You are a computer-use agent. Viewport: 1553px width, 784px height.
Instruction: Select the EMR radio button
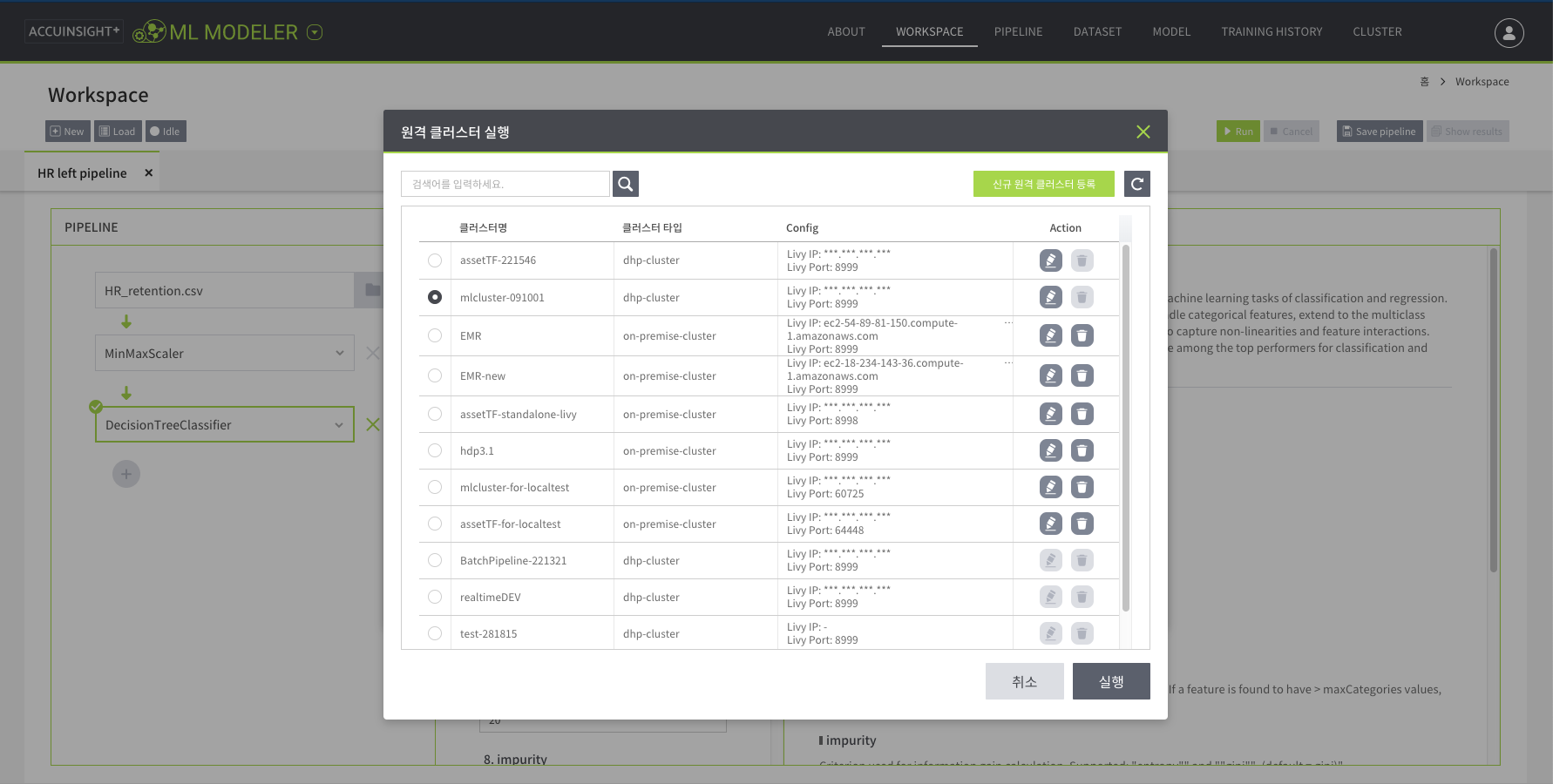tap(435, 335)
